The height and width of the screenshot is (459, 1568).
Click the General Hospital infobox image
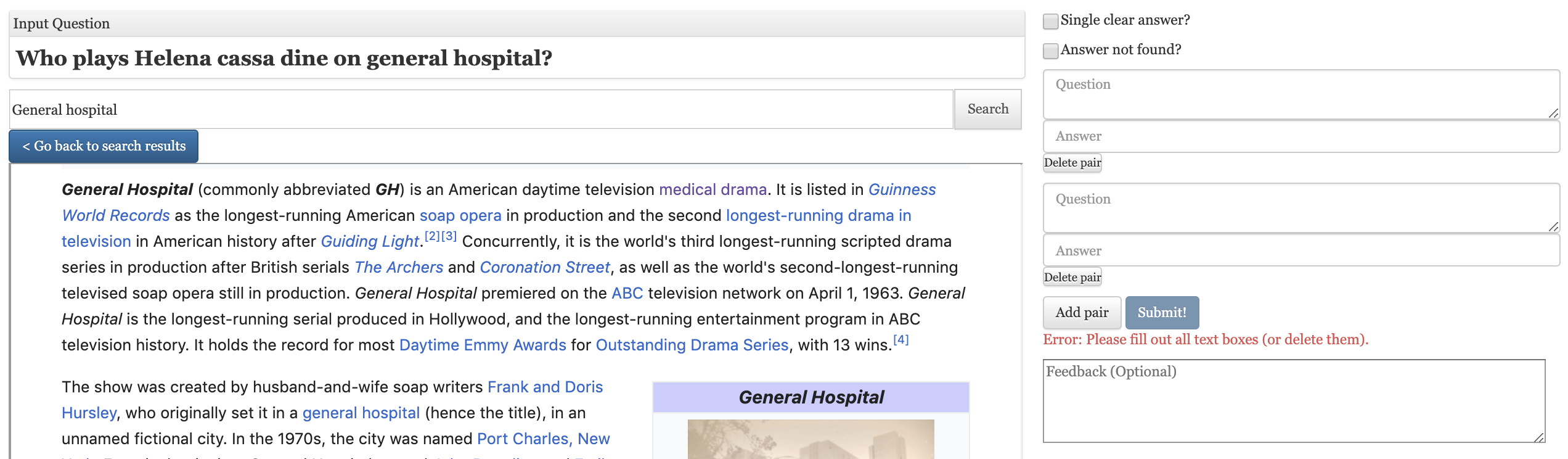point(811,439)
